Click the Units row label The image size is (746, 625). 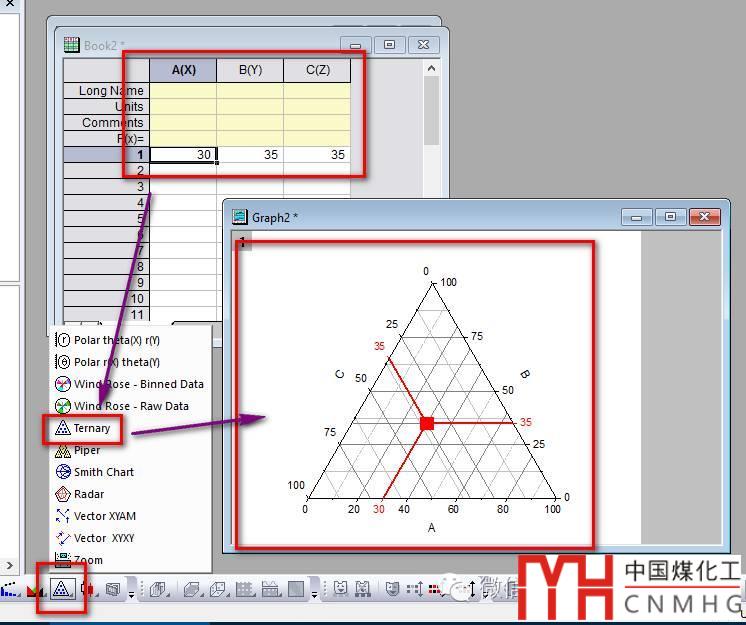107,107
